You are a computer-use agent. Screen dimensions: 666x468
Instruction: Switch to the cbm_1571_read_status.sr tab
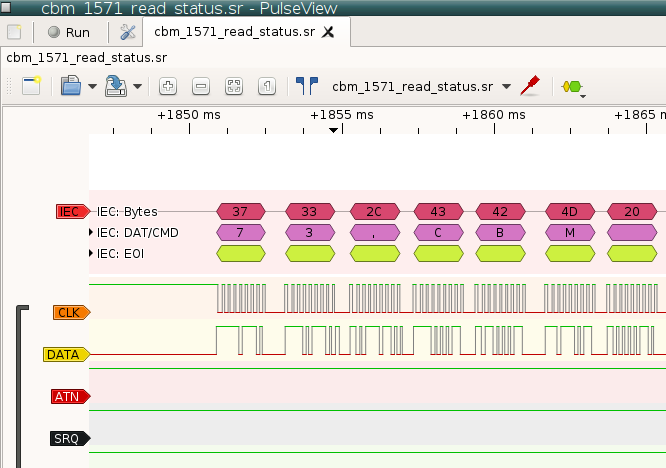pos(234,32)
